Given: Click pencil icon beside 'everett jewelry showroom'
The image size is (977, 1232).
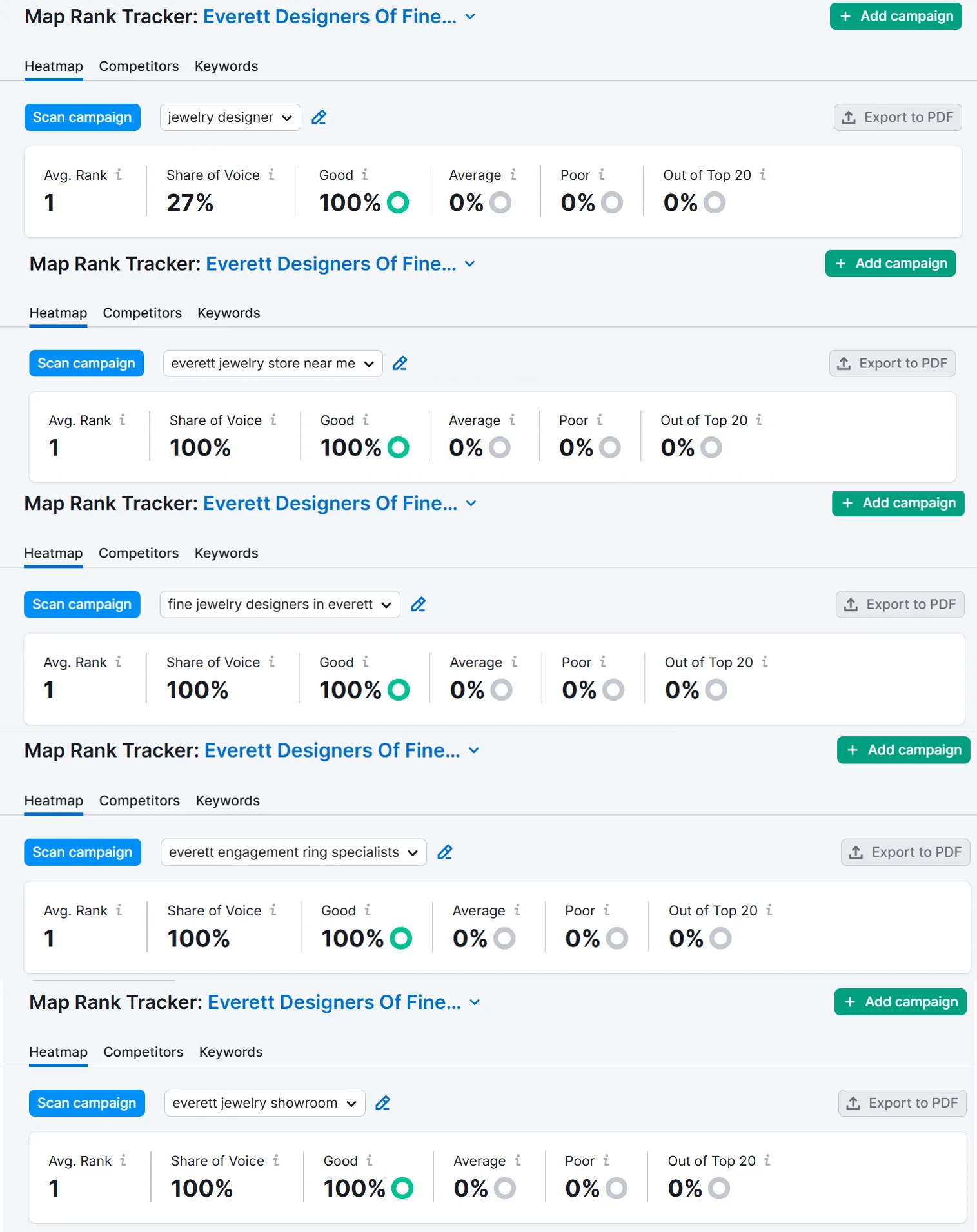Looking at the screenshot, I should tap(382, 1103).
